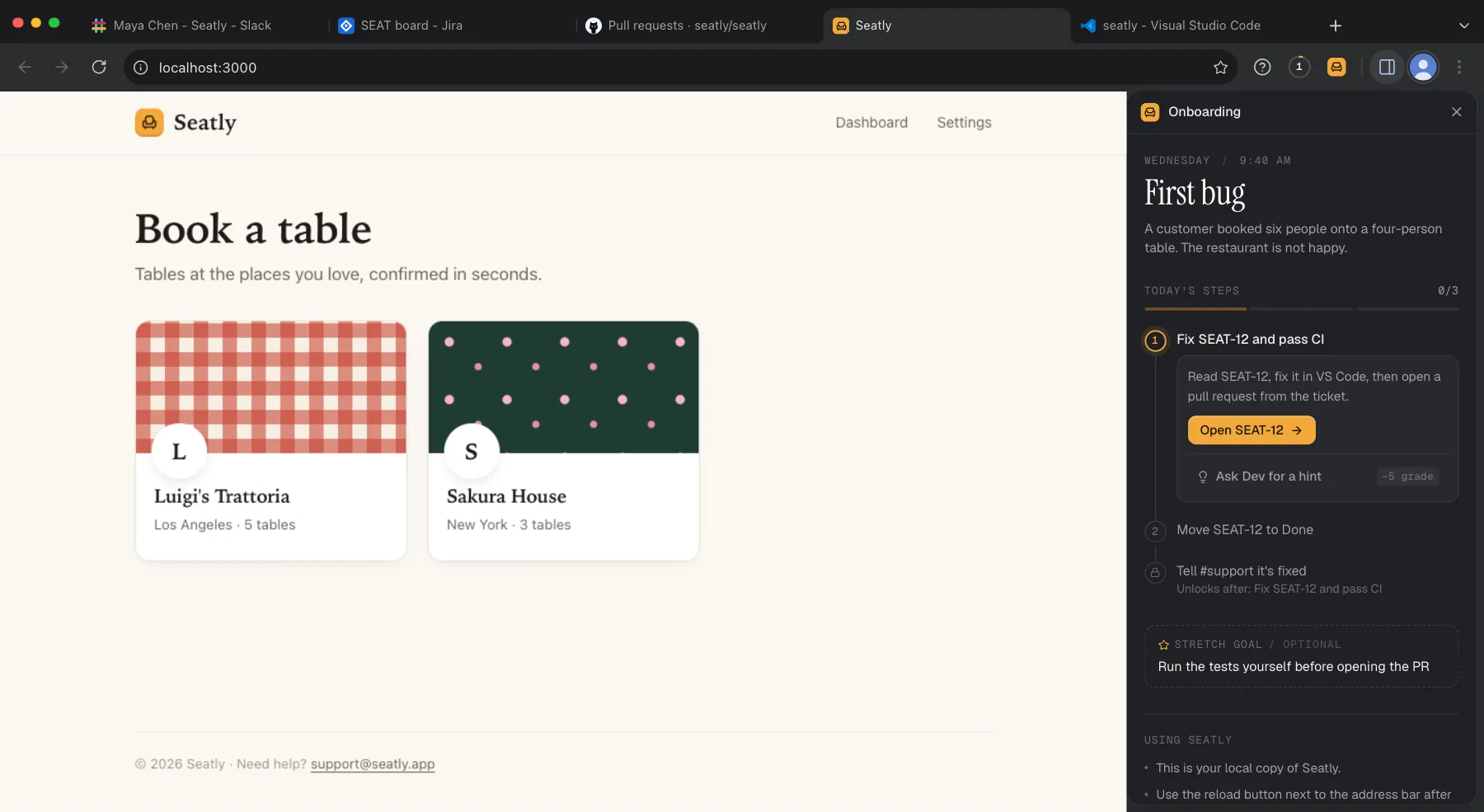The height and width of the screenshot is (812, 1484).
Task: Click This is your local copy of Seatly
Action: click(x=1248, y=768)
